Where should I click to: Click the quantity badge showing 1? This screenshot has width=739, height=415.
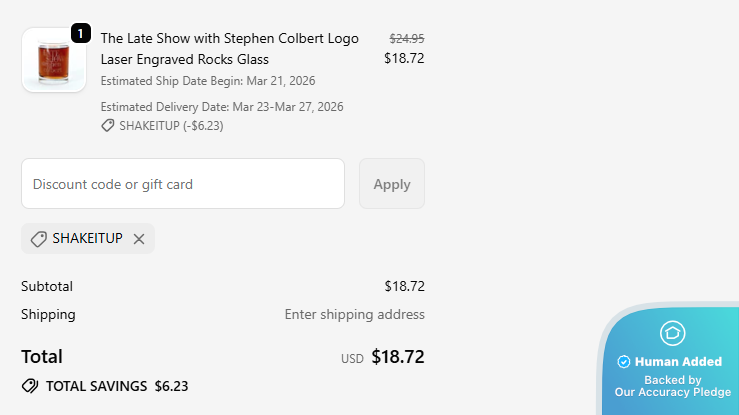point(81,33)
